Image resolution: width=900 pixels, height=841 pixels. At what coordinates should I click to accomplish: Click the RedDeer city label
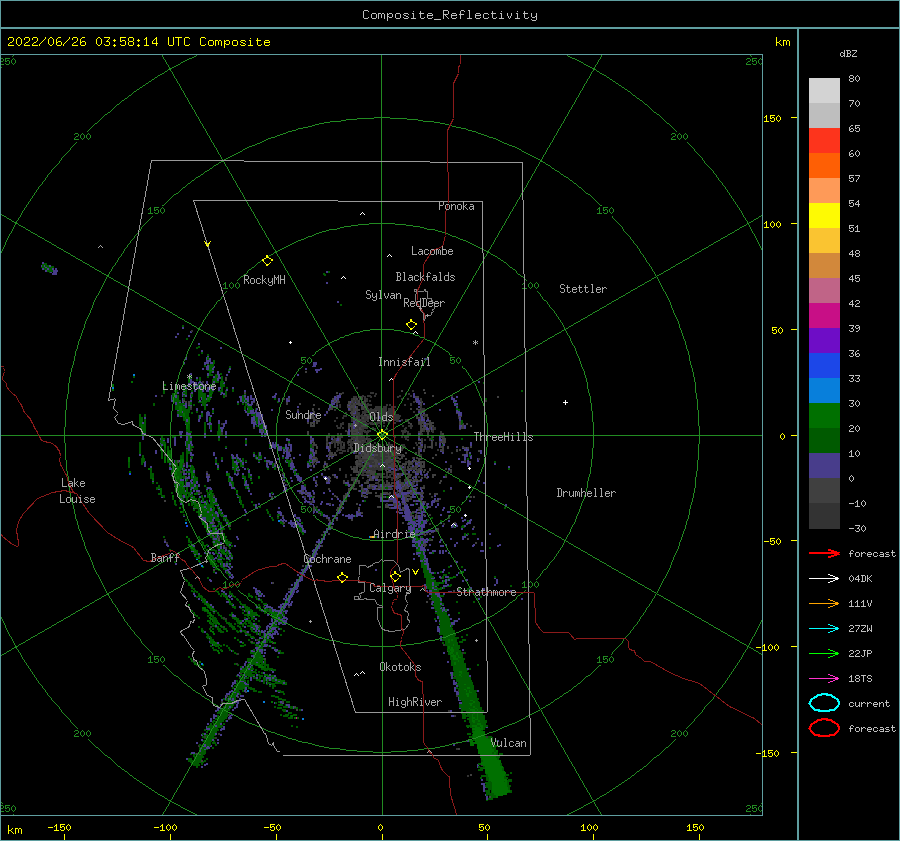click(424, 303)
